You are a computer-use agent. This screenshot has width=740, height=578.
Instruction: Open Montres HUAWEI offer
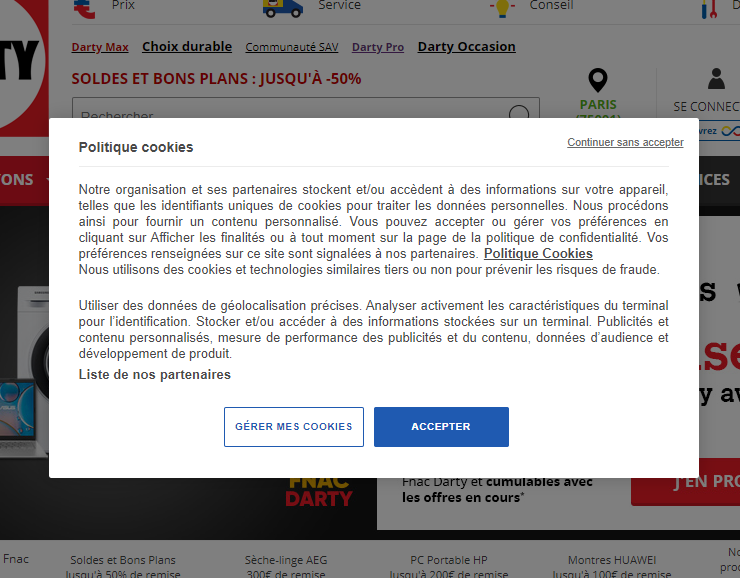(612, 567)
